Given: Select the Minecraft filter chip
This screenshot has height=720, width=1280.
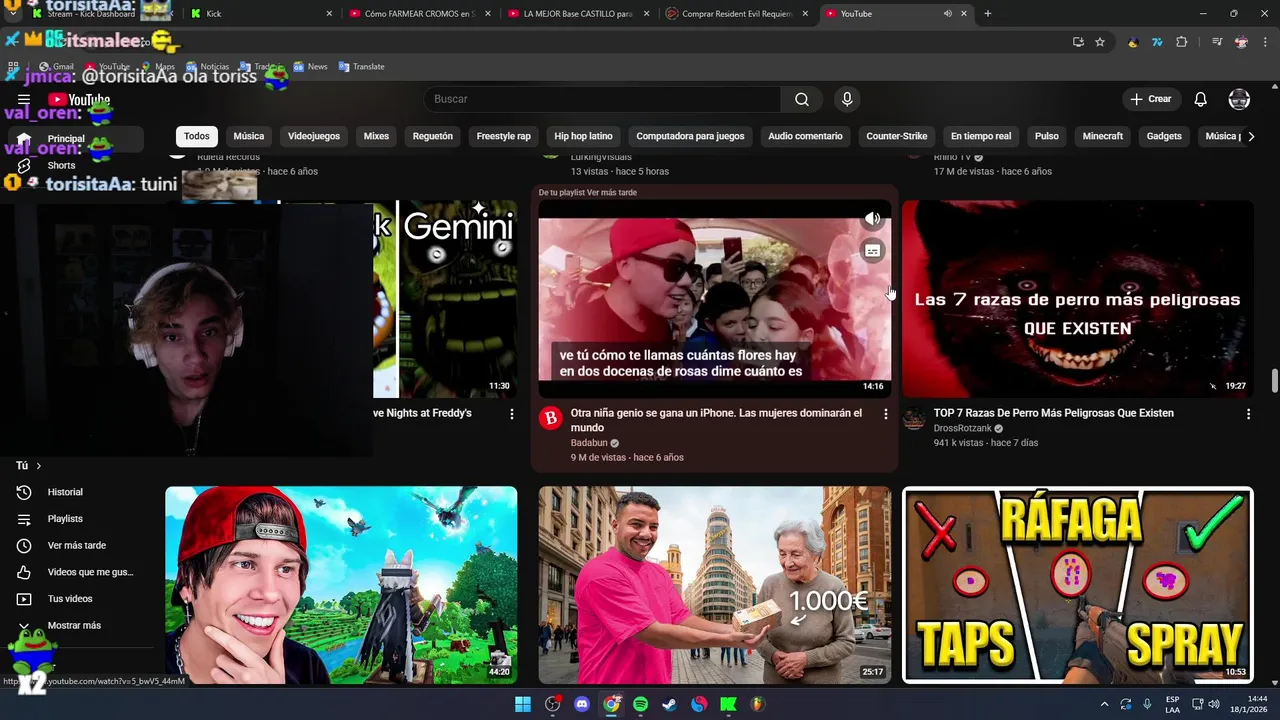Looking at the screenshot, I should [1103, 136].
